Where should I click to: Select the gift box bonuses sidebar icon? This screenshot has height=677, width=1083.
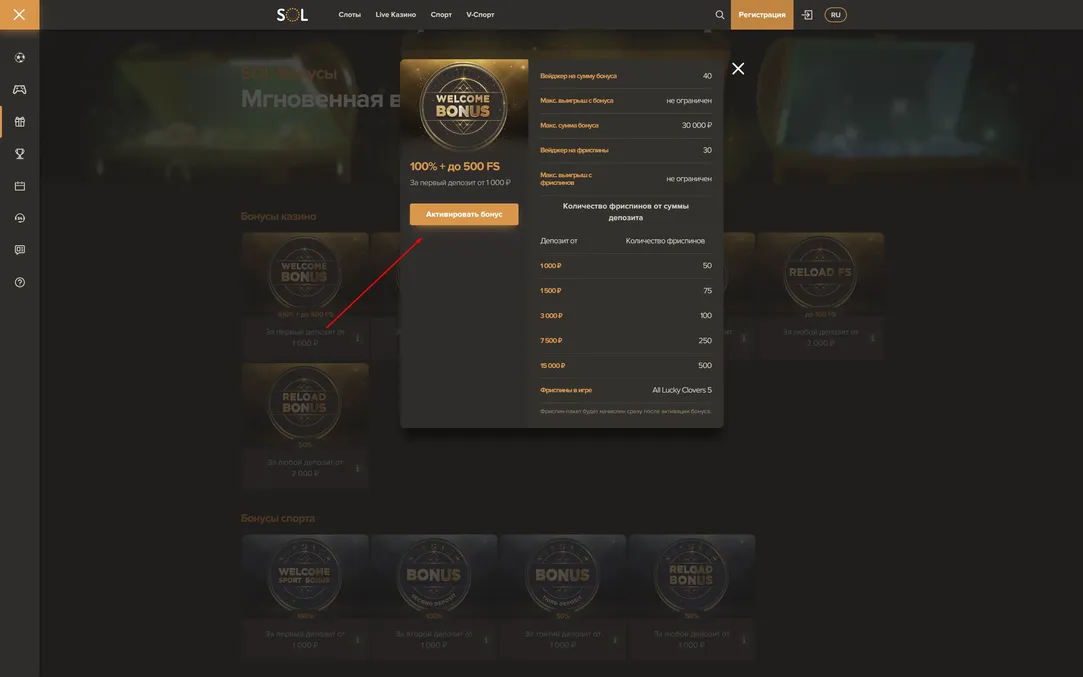[x=19, y=122]
